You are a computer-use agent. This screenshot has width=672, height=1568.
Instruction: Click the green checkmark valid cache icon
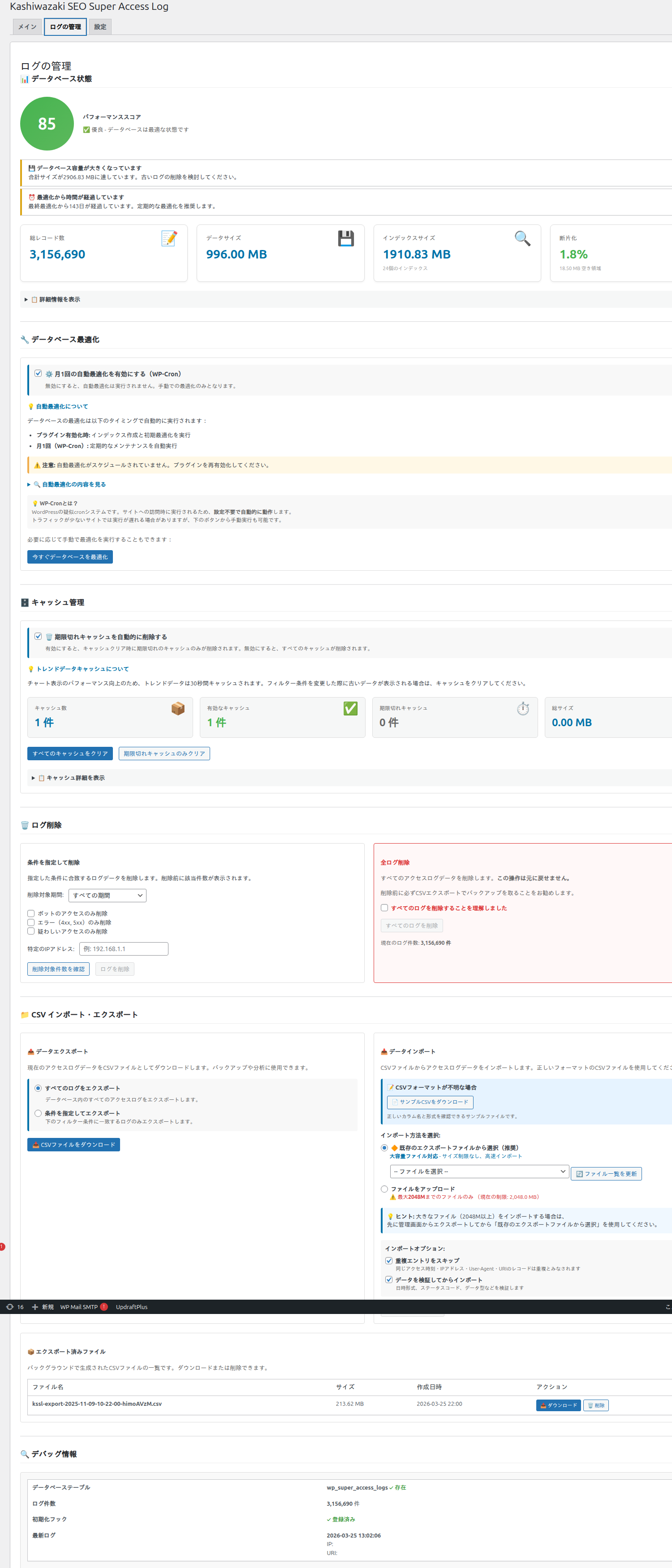(350, 709)
